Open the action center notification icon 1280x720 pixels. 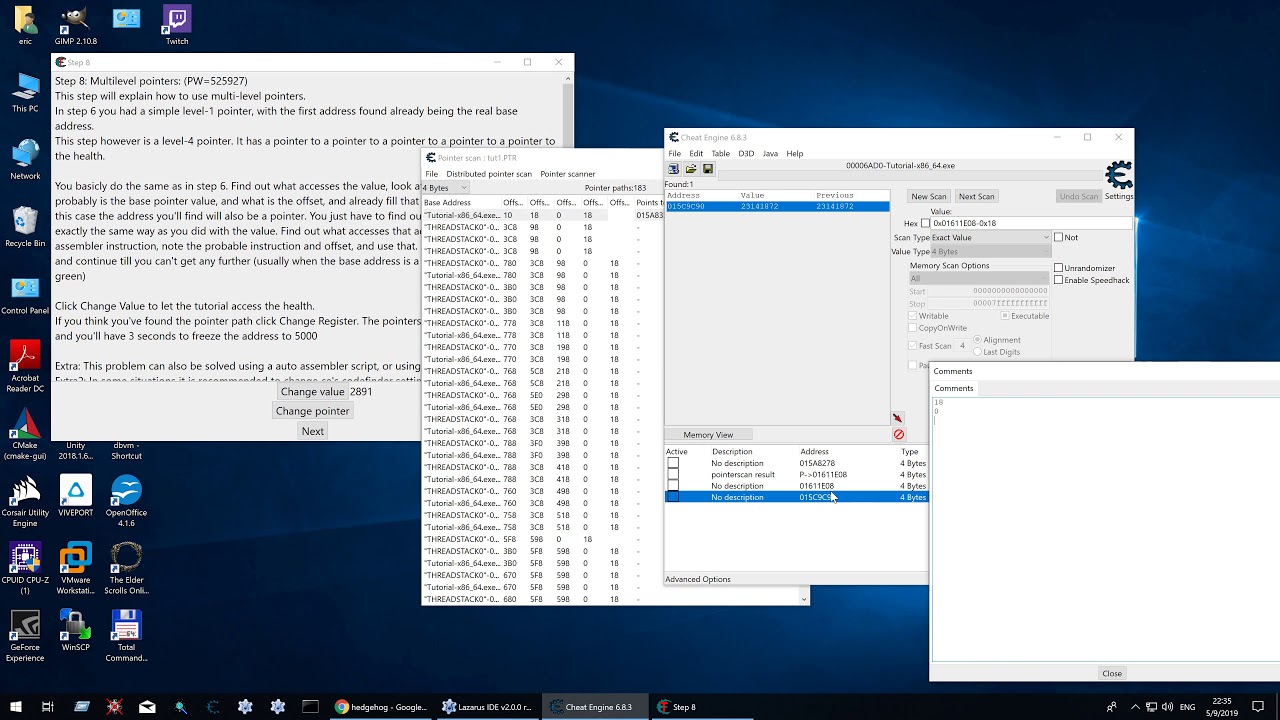(1258, 707)
